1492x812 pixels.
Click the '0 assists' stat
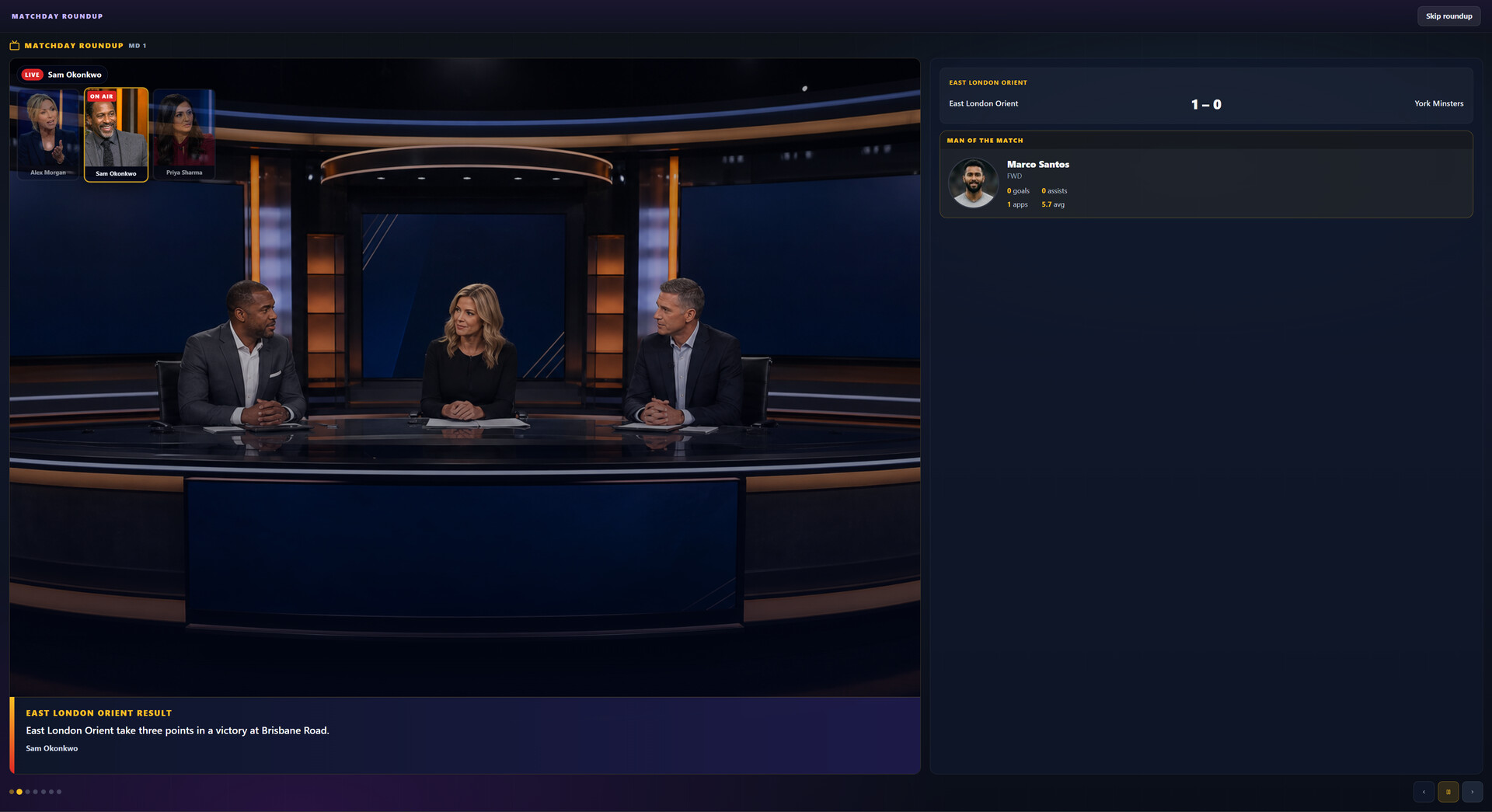tap(1055, 191)
